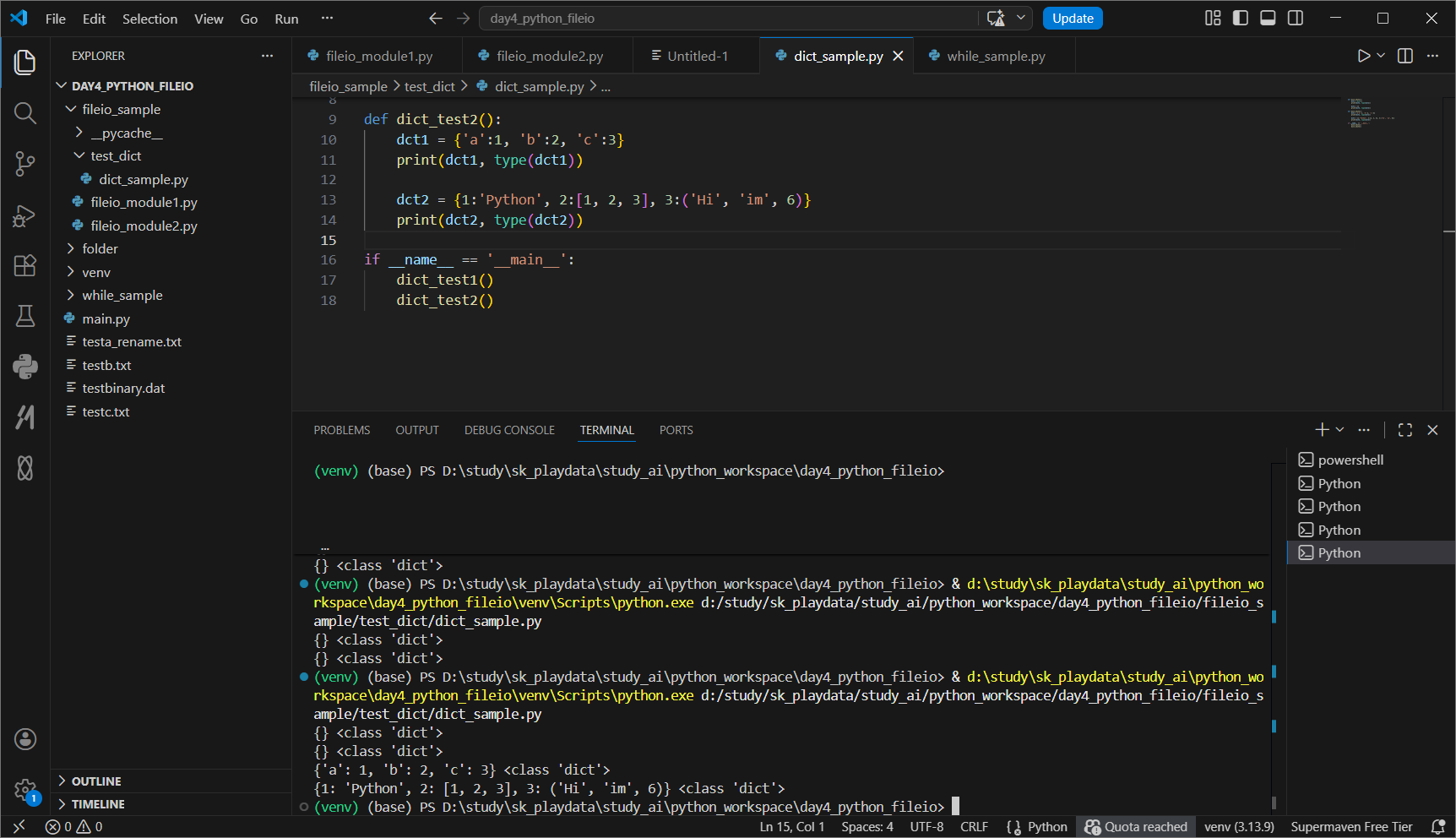
Task: Open the Manage gear icon
Action: (25, 791)
